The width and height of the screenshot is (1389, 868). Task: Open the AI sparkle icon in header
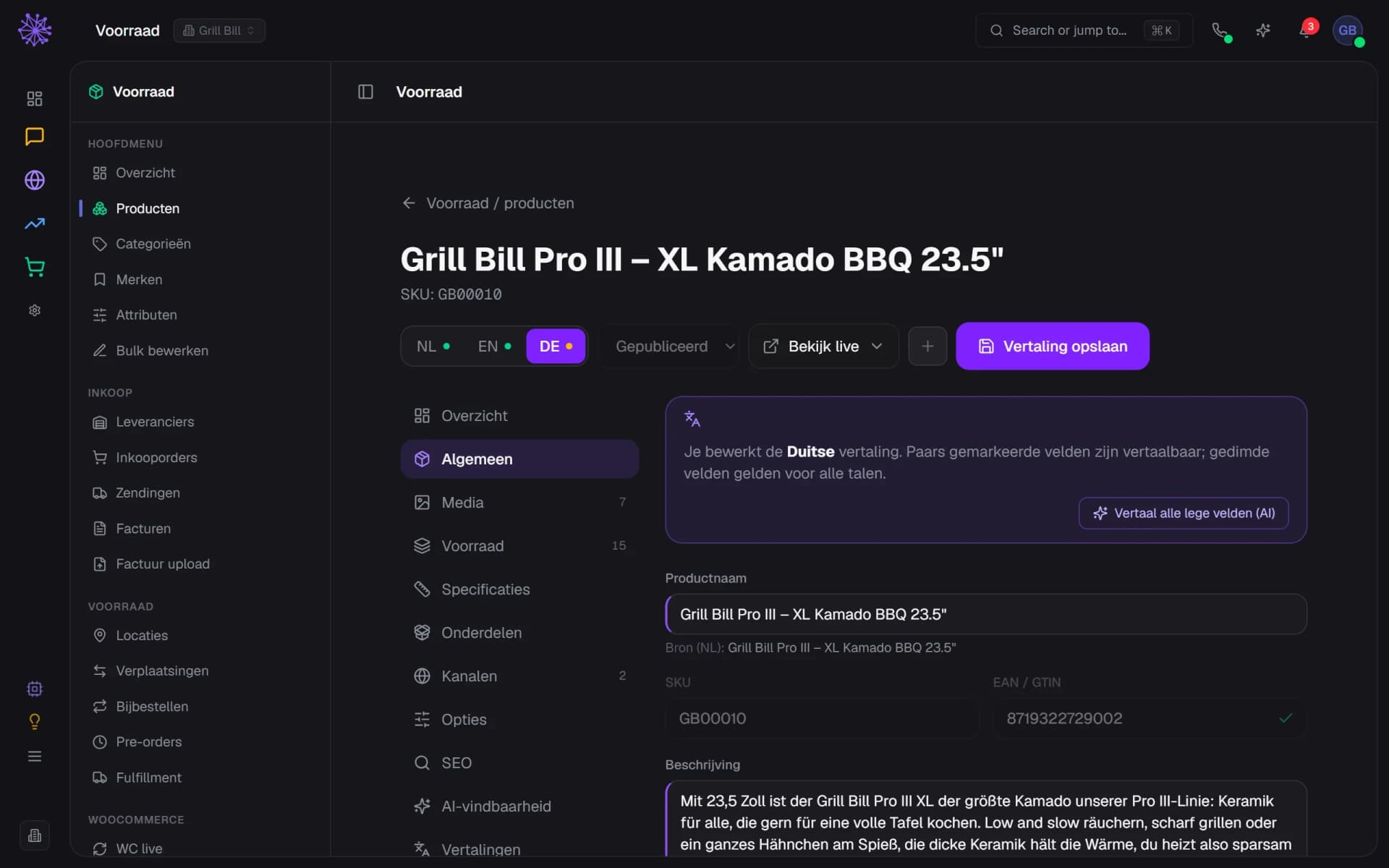coord(1263,30)
